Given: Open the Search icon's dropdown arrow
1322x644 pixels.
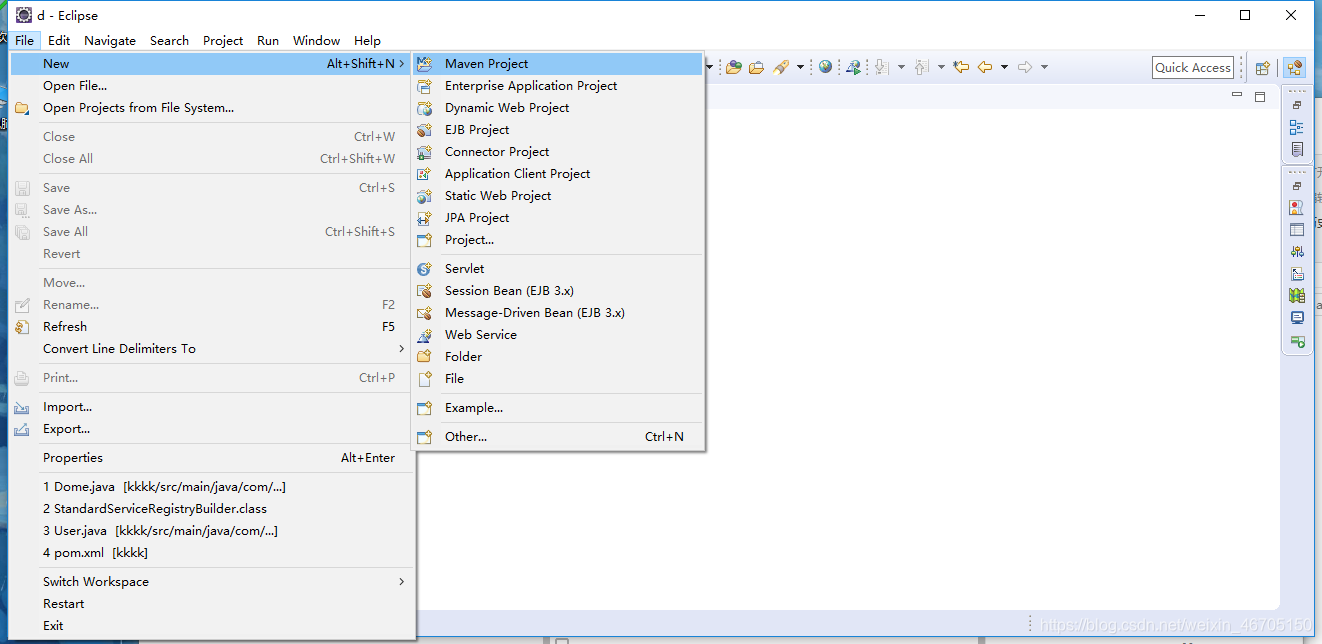Looking at the screenshot, I should point(800,67).
